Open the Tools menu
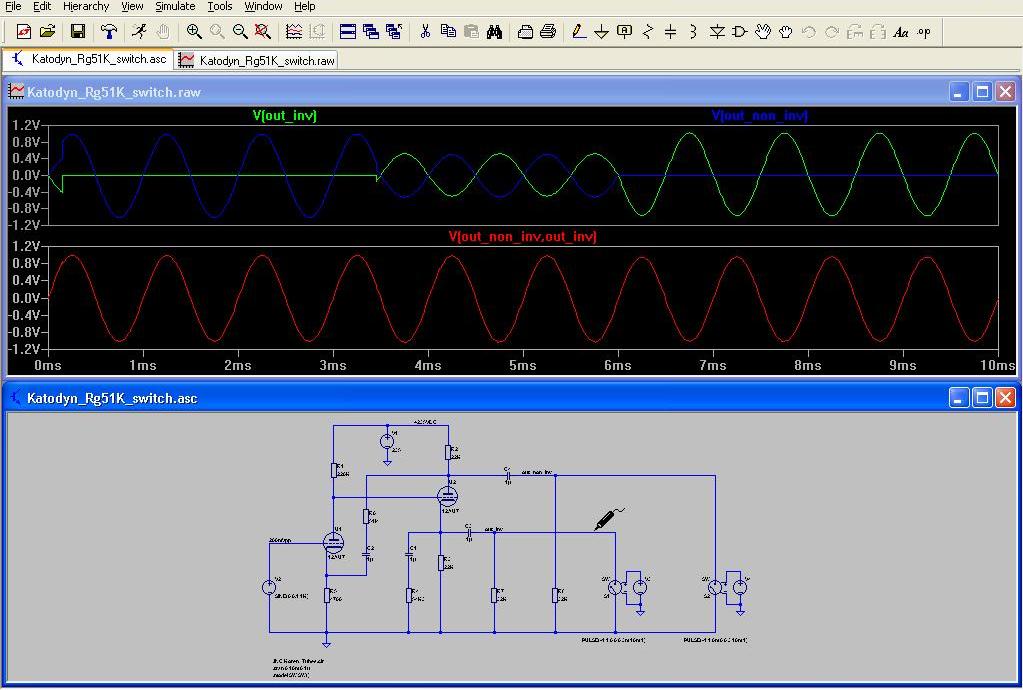Image resolution: width=1023 pixels, height=690 pixels. pos(220,7)
